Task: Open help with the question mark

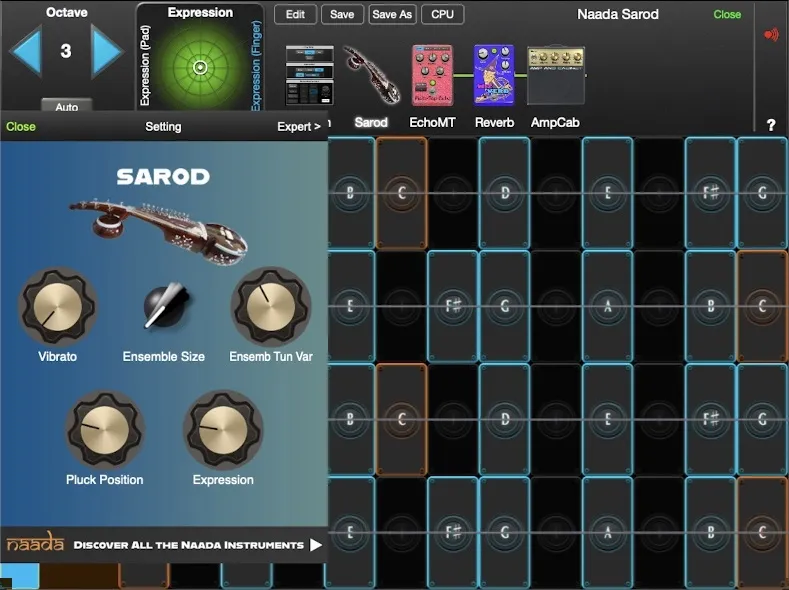Action: coord(771,125)
